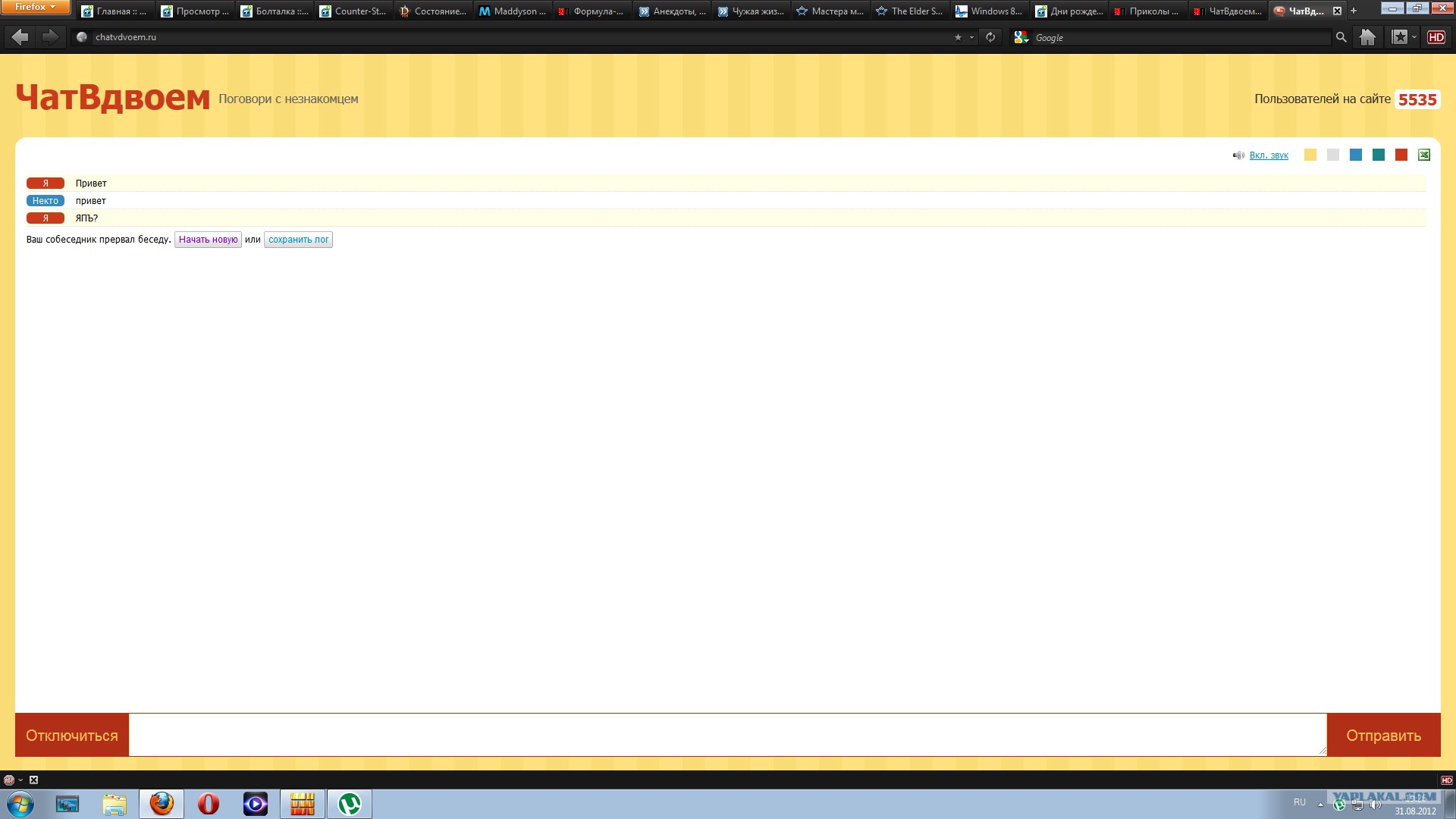The image size is (1456, 819).
Task: Save the chat log with сохранить лог
Action: [298, 240]
